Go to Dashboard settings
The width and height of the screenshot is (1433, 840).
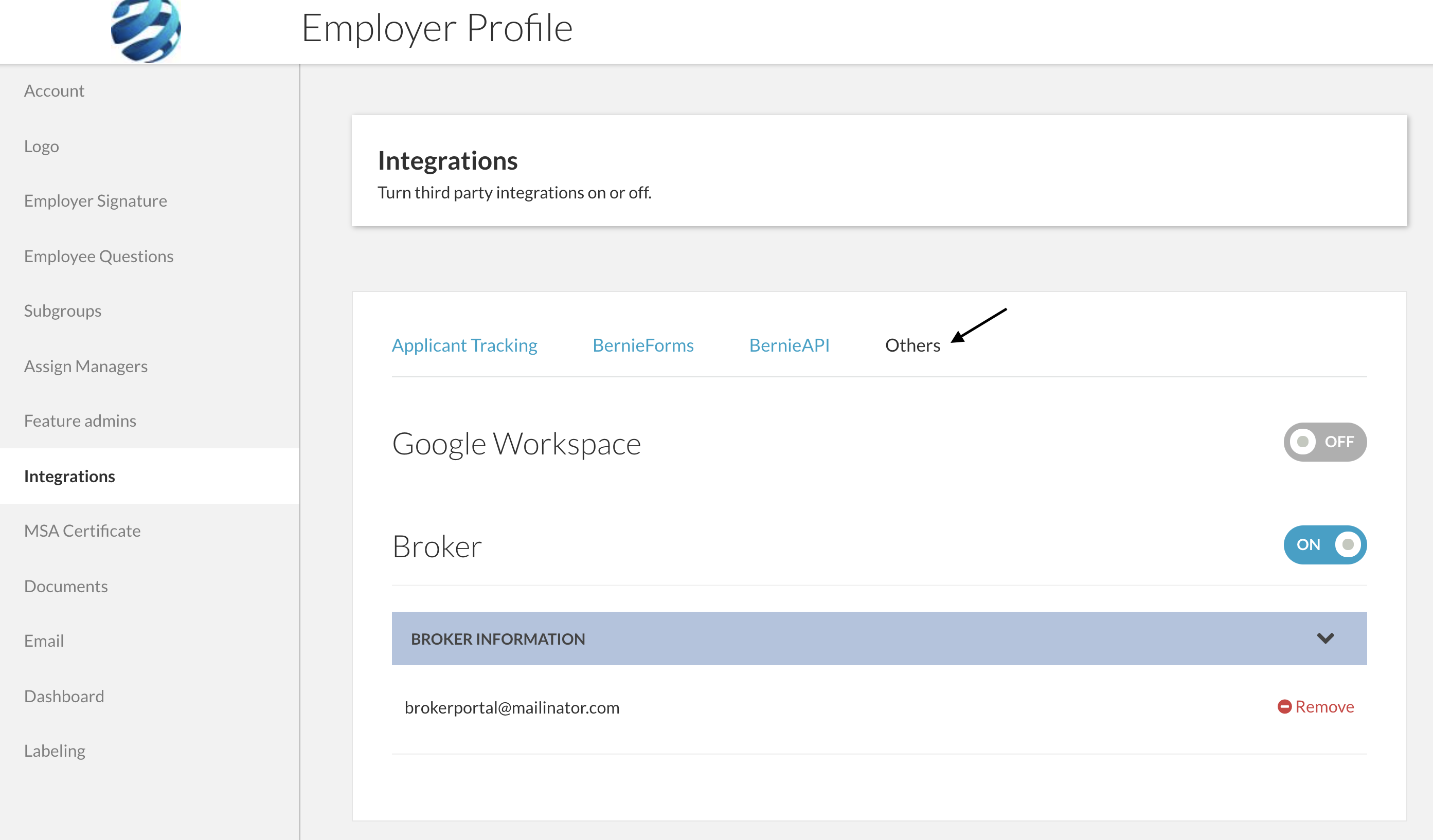[x=64, y=696]
